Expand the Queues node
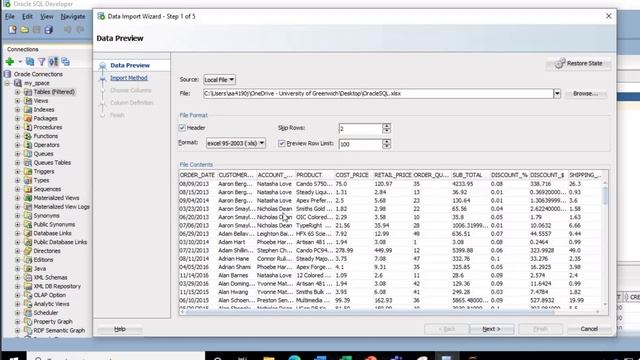The width and height of the screenshot is (640, 360). click(18, 154)
